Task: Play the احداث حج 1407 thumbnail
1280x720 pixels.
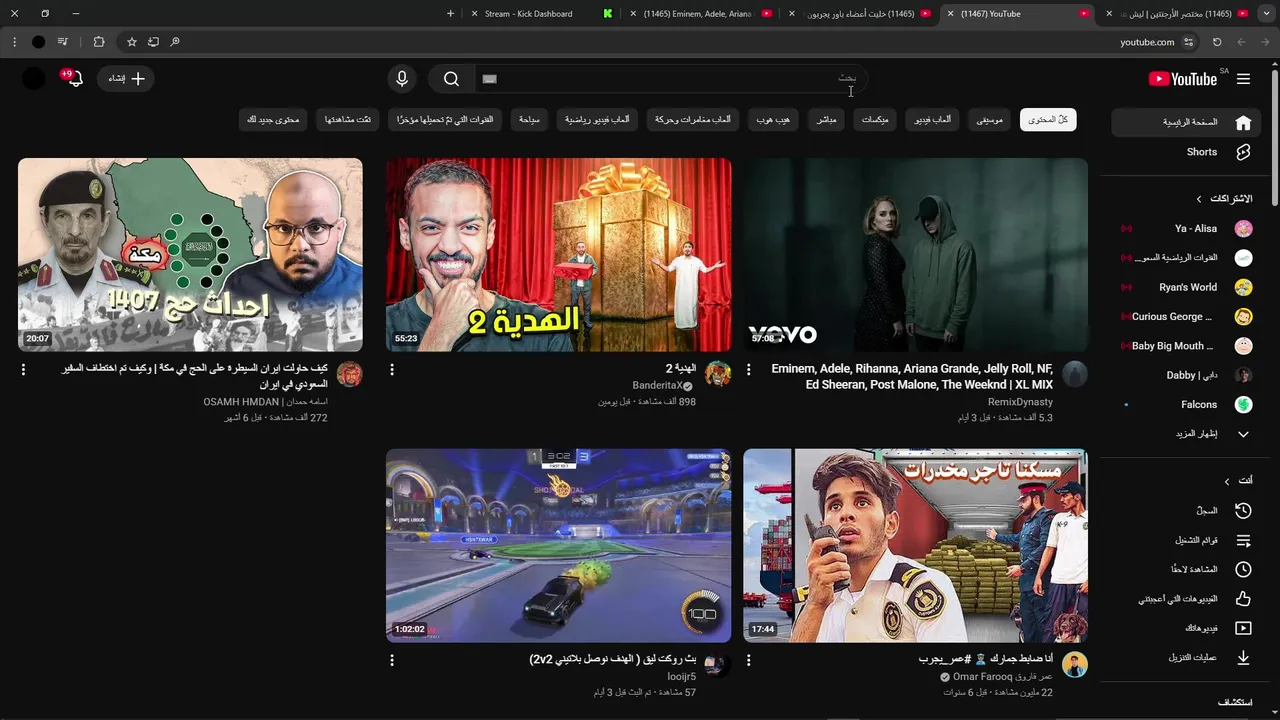Action: click(x=190, y=255)
